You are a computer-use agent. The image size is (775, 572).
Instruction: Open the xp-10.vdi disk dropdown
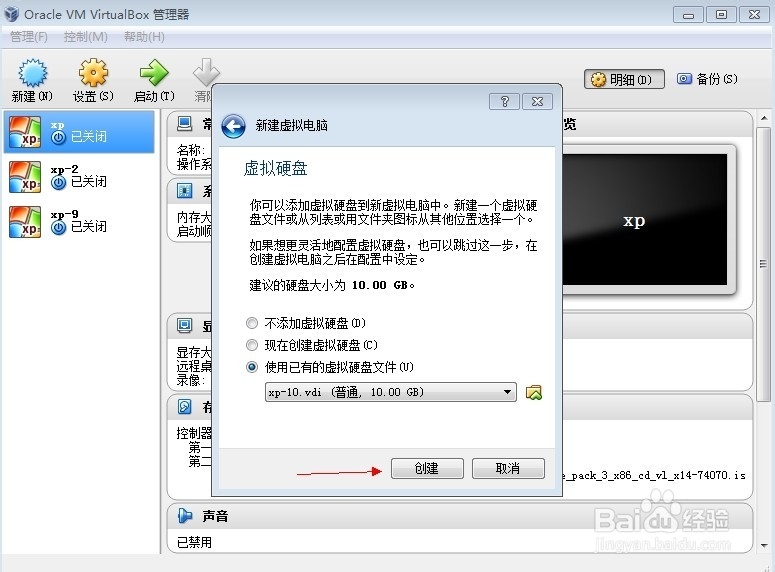click(391, 392)
